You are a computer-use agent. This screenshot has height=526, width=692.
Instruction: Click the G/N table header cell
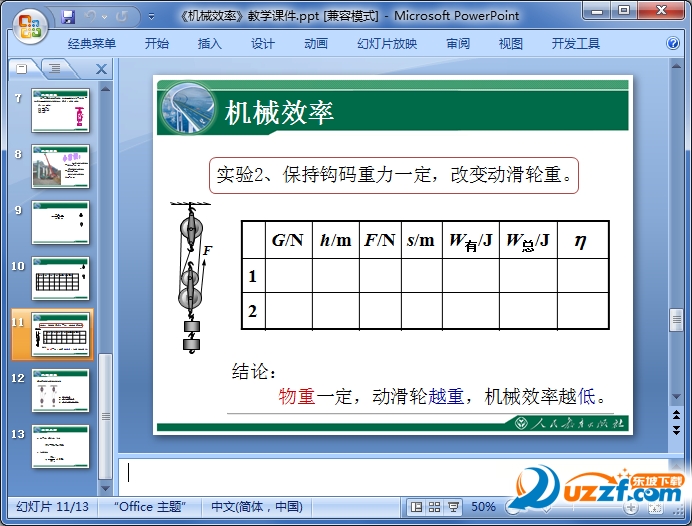point(289,240)
